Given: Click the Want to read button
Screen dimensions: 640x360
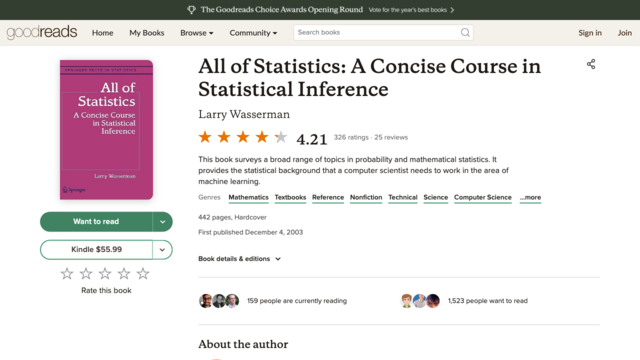Looking at the screenshot, I should coord(96,222).
